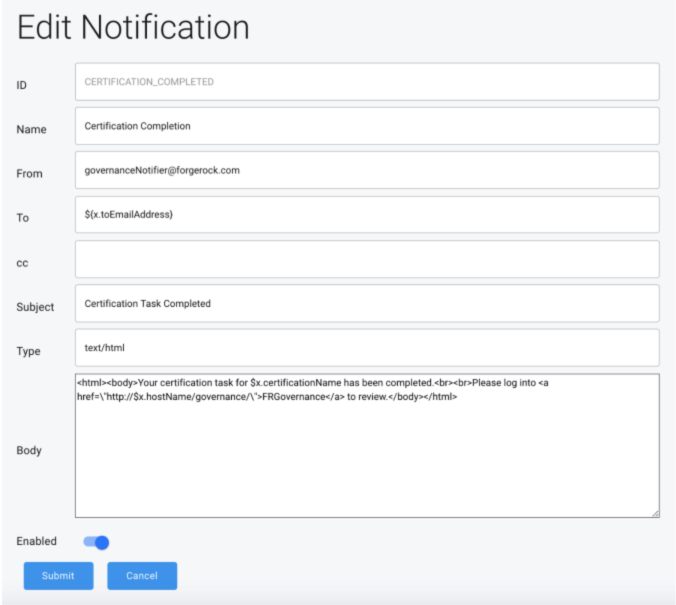676x605 pixels.
Task: Toggle the Enabled switch off
Action: pos(96,542)
